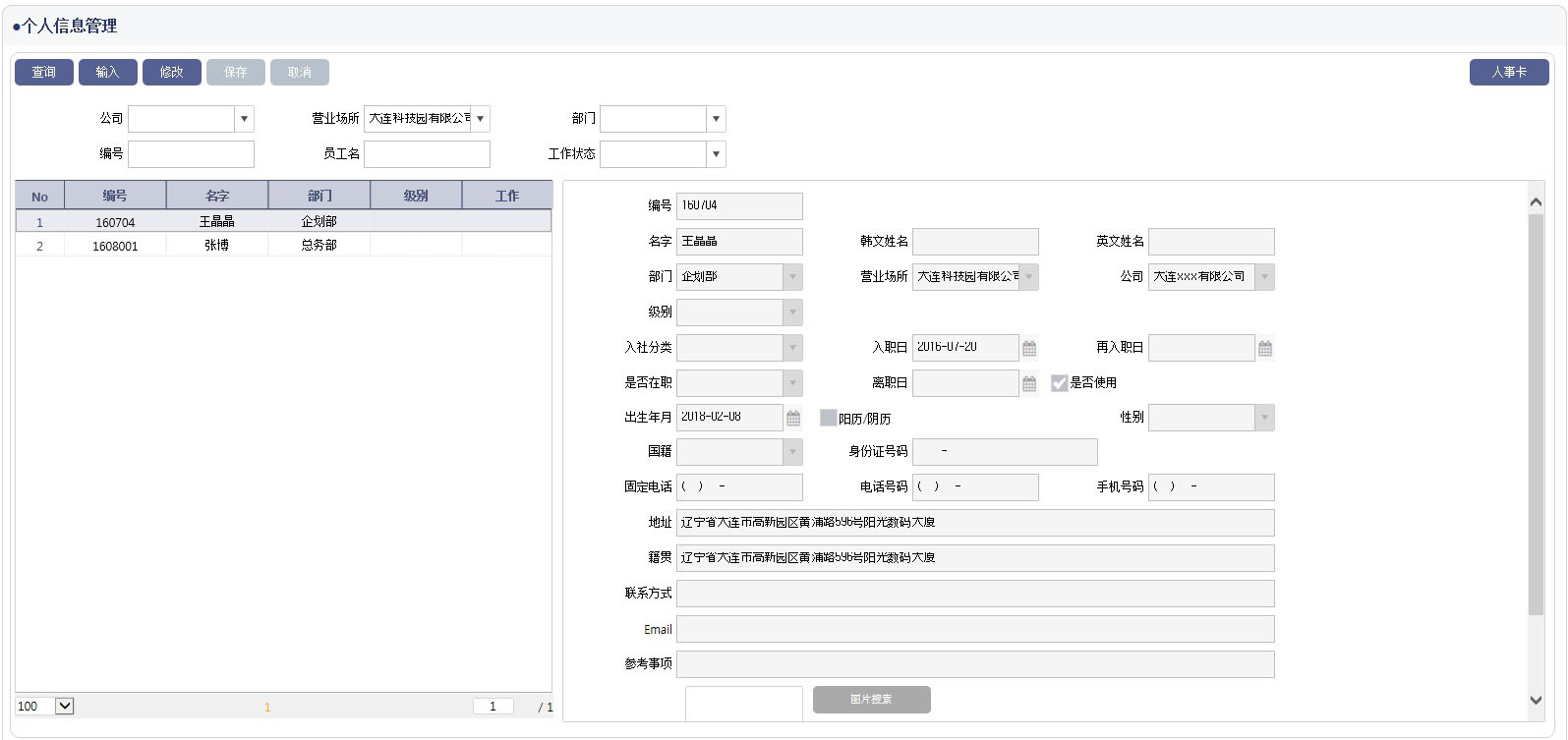Sort by the 编号 column header
1568x740 pixels.
(x=115, y=196)
